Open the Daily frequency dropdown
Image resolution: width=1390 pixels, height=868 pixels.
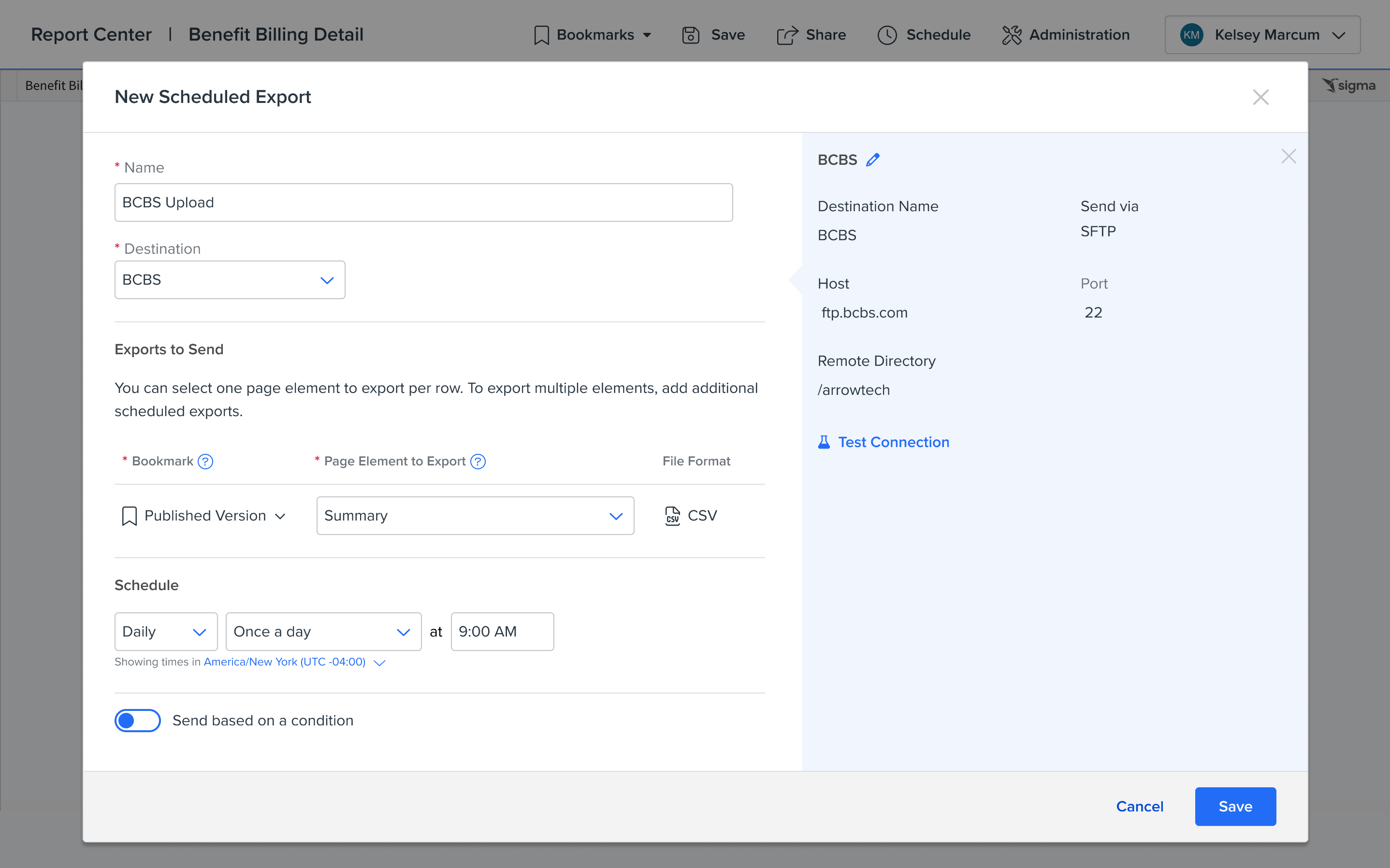[x=165, y=632]
